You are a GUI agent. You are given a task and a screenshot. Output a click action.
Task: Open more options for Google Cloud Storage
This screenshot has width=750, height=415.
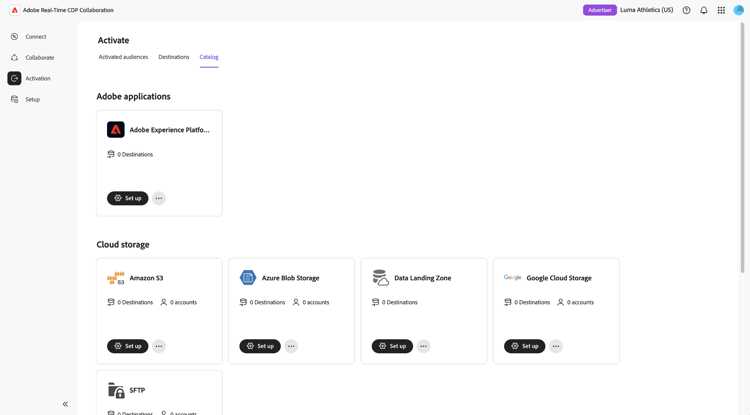(x=555, y=346)
